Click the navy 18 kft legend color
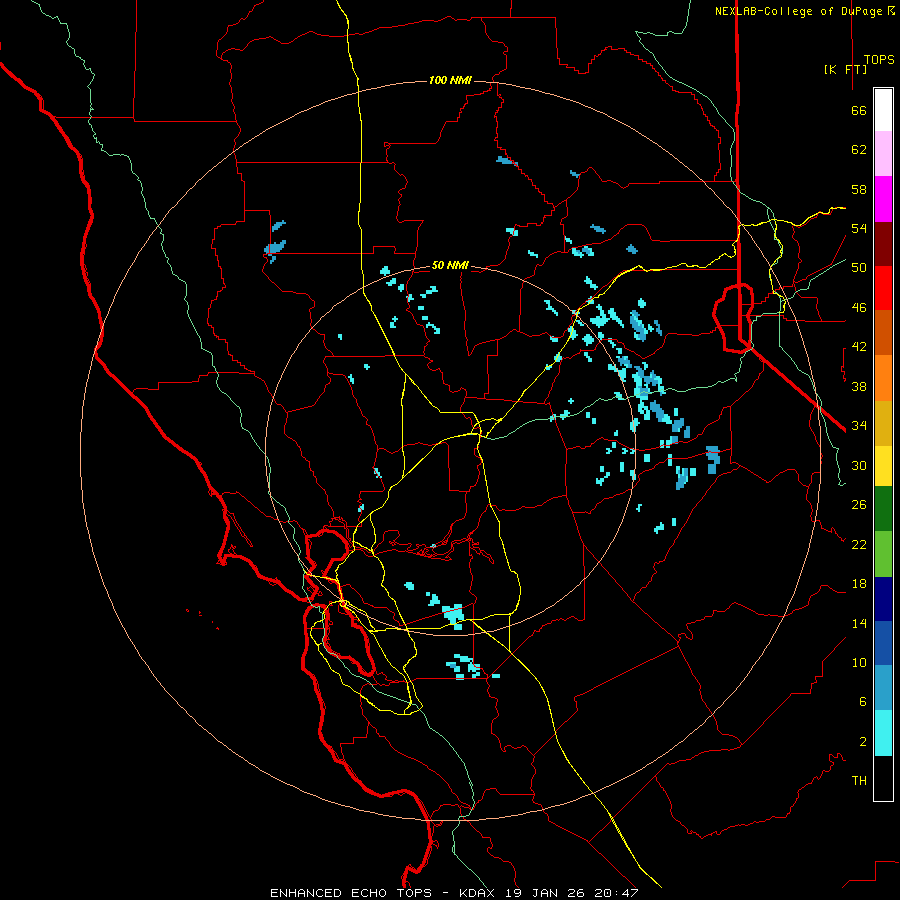Screen dimensions: 900x900 click(883, 599)
